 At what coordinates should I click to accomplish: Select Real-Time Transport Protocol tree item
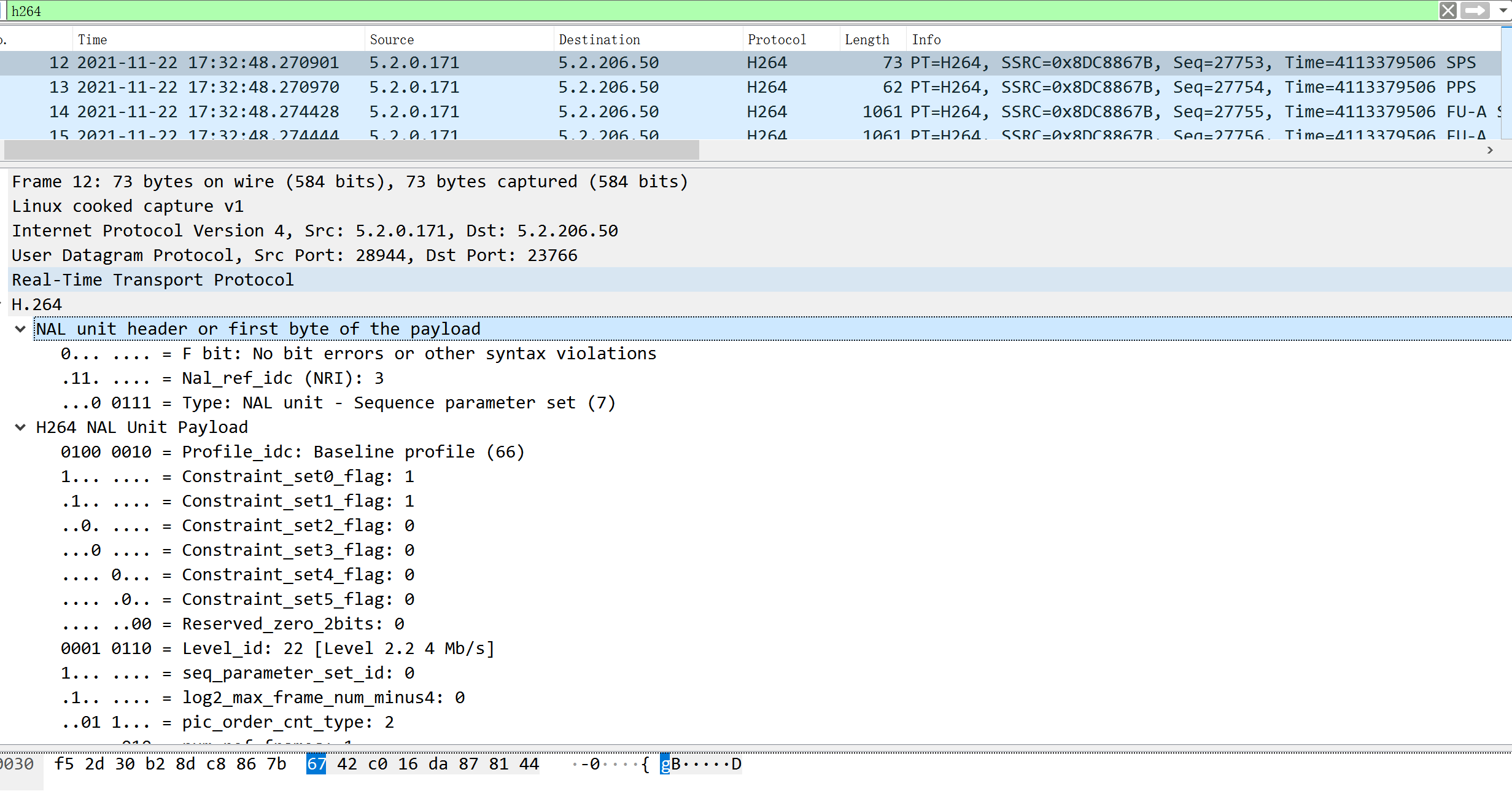tap(152, 280)
